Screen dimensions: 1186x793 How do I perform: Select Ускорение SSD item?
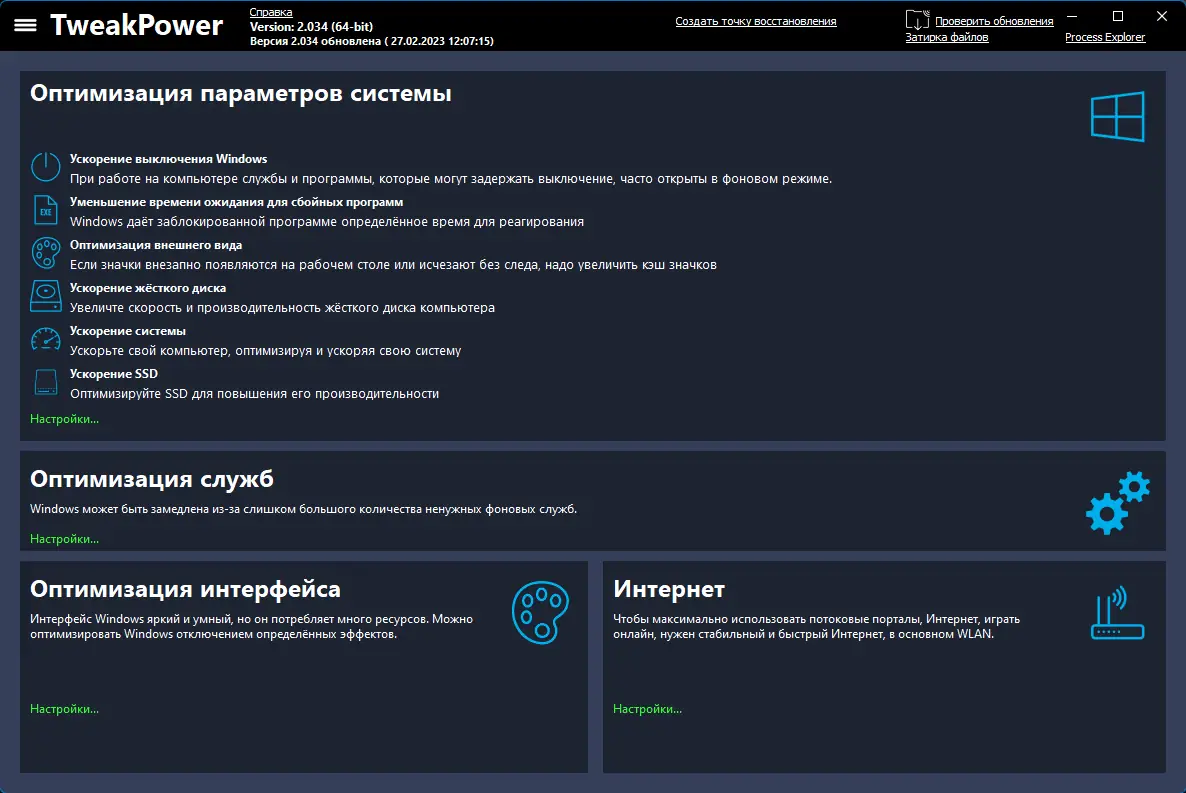tap(114, 374)
